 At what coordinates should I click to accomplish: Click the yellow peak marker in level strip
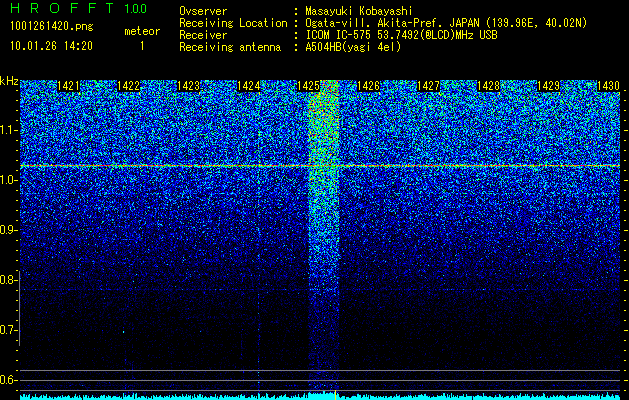[335, 395]
